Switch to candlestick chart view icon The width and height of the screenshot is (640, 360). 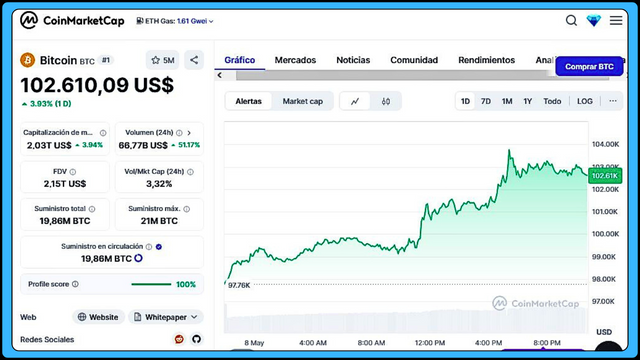pyautogui.click(x=386, y=101)
